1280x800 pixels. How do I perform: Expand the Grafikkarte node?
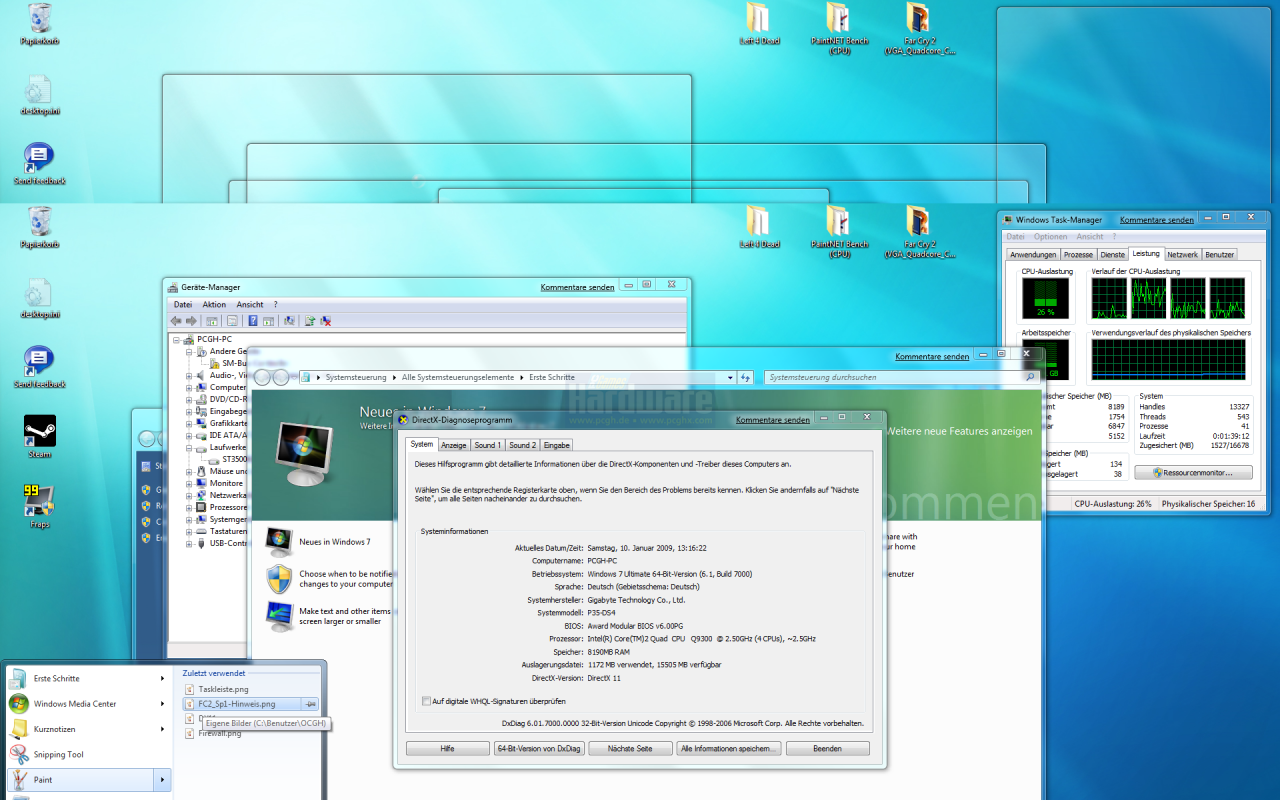(x=189, y=423)
